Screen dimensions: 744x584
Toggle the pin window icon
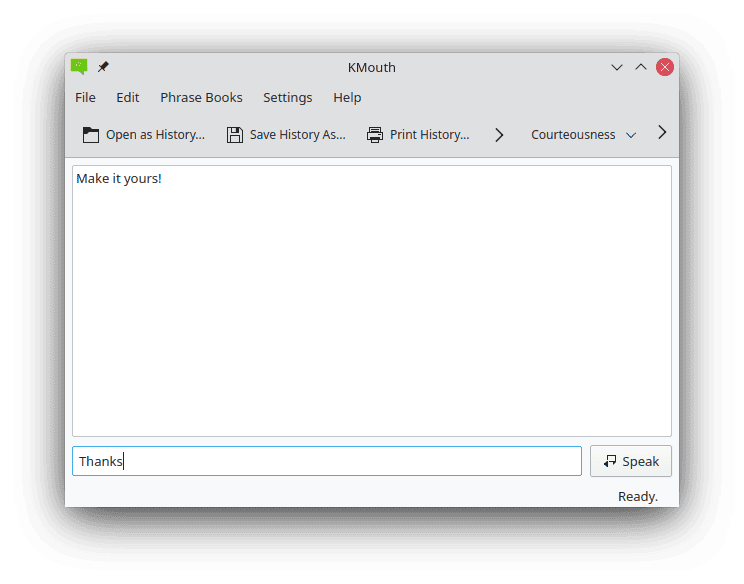103,67
